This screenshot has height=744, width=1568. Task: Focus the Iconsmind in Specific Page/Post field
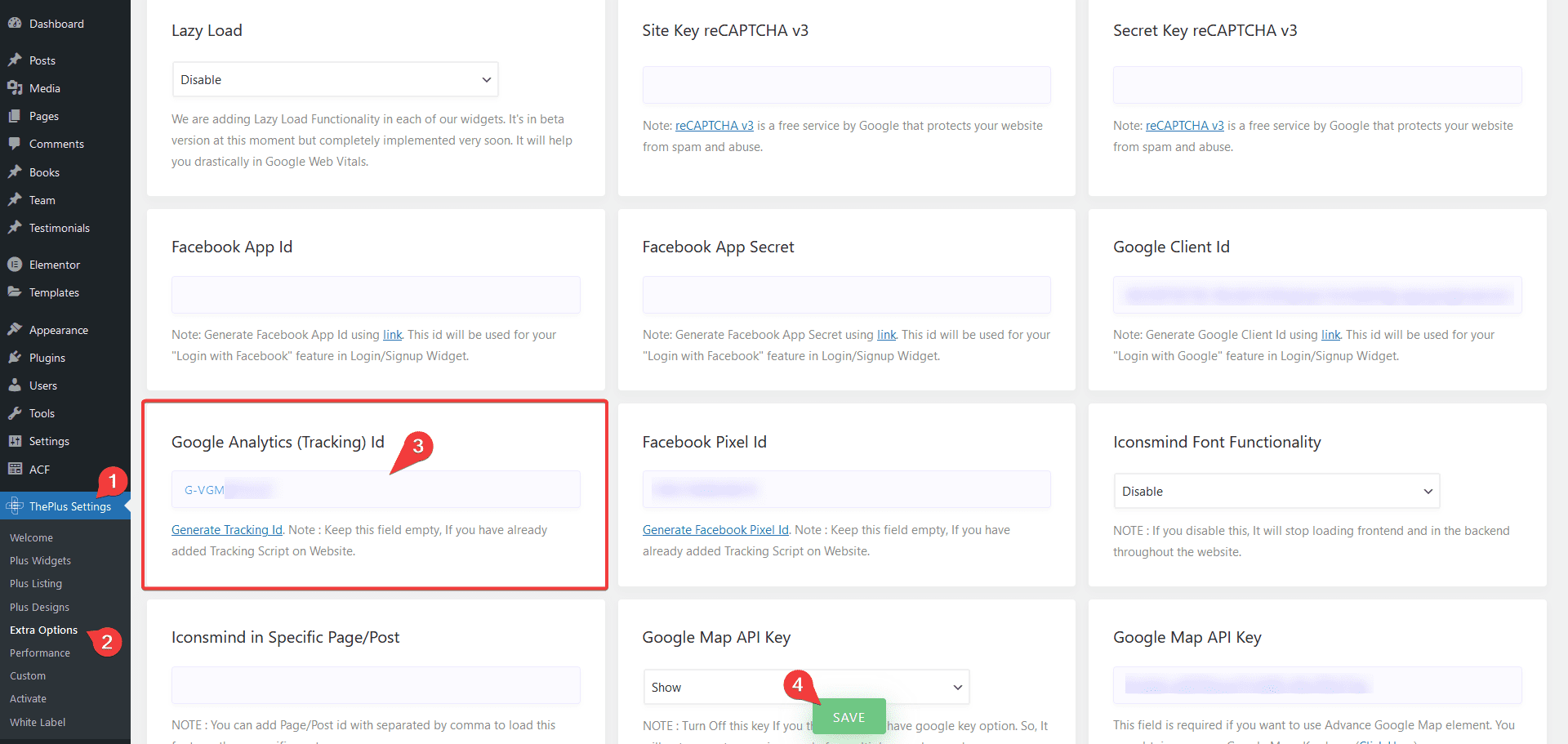[376, 685]
